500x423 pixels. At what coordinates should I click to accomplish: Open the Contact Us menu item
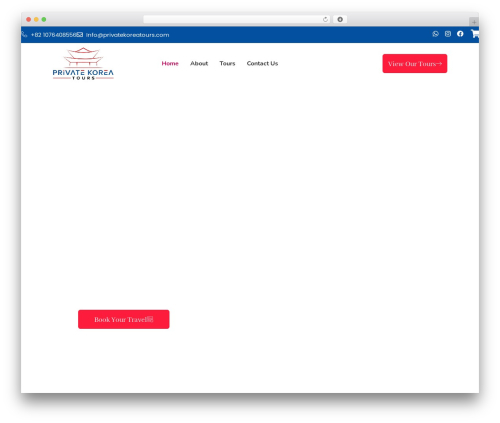pos(262,63)
